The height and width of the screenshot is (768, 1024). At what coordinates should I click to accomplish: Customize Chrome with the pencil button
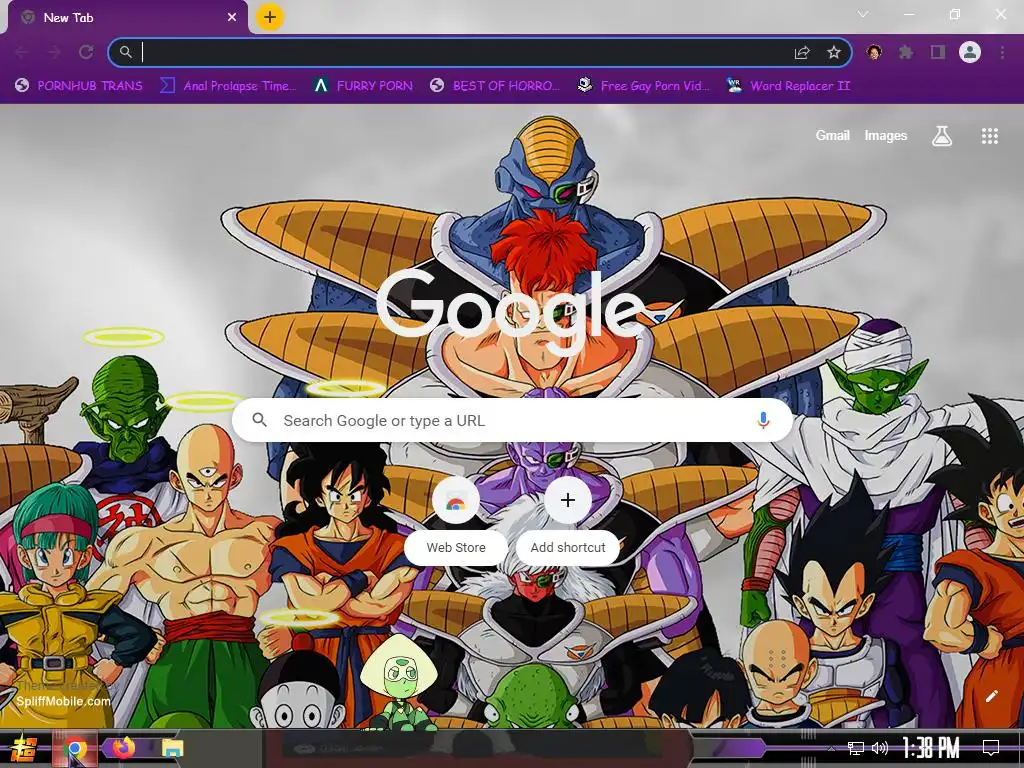[x=991, y=696]
